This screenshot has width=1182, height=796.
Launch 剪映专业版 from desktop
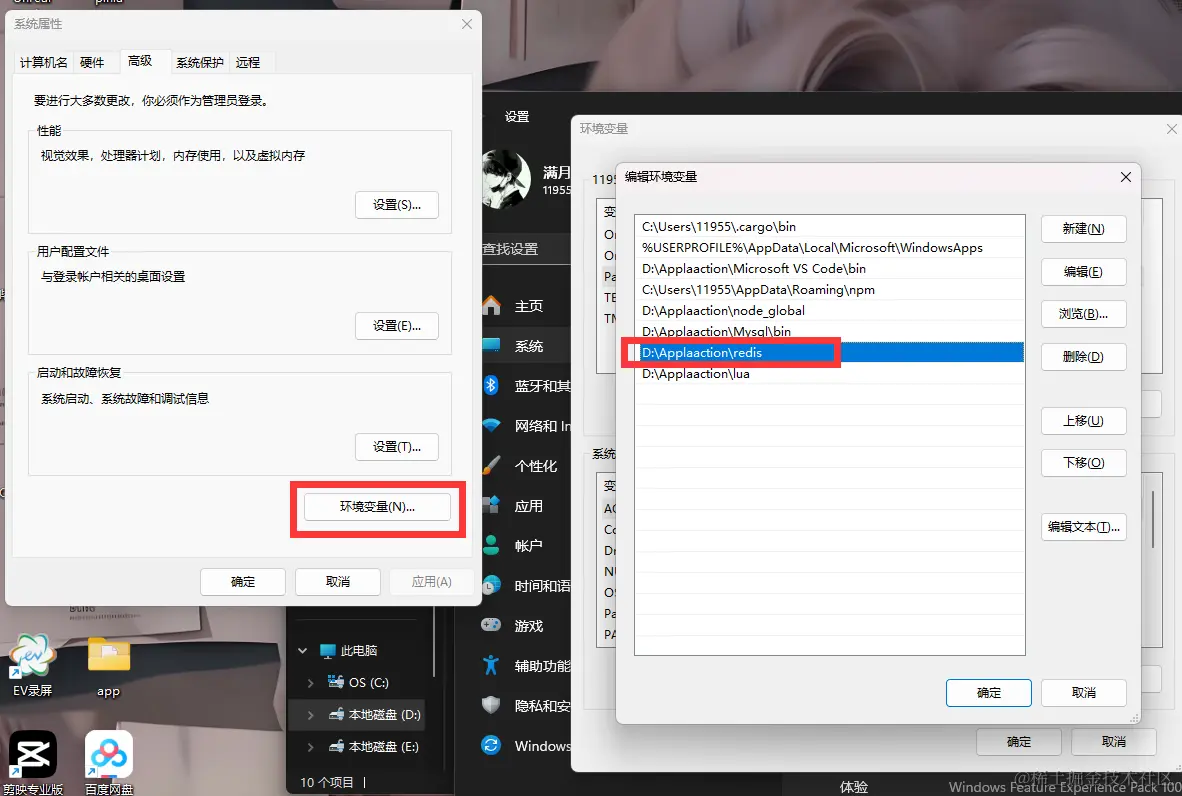click(x=32, y=762)
